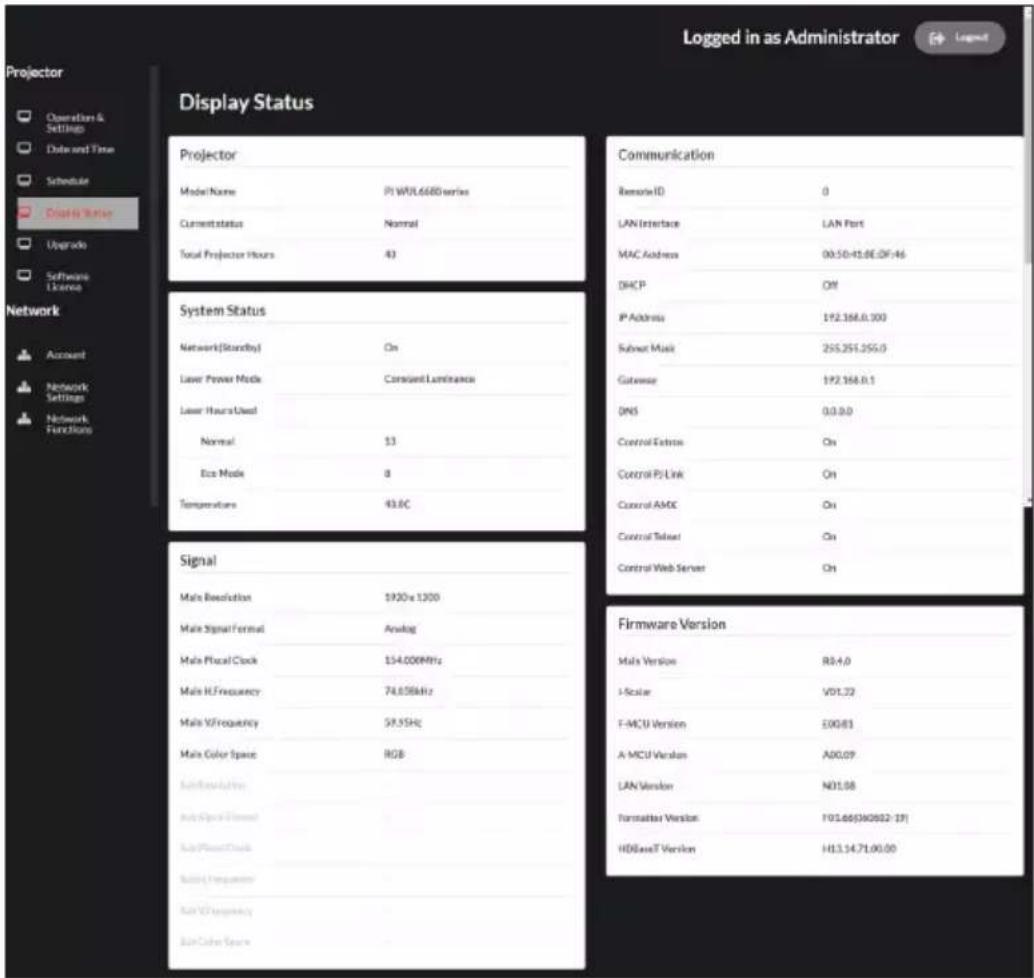
Task: Click the IP Address value
Action: (854, 318)
